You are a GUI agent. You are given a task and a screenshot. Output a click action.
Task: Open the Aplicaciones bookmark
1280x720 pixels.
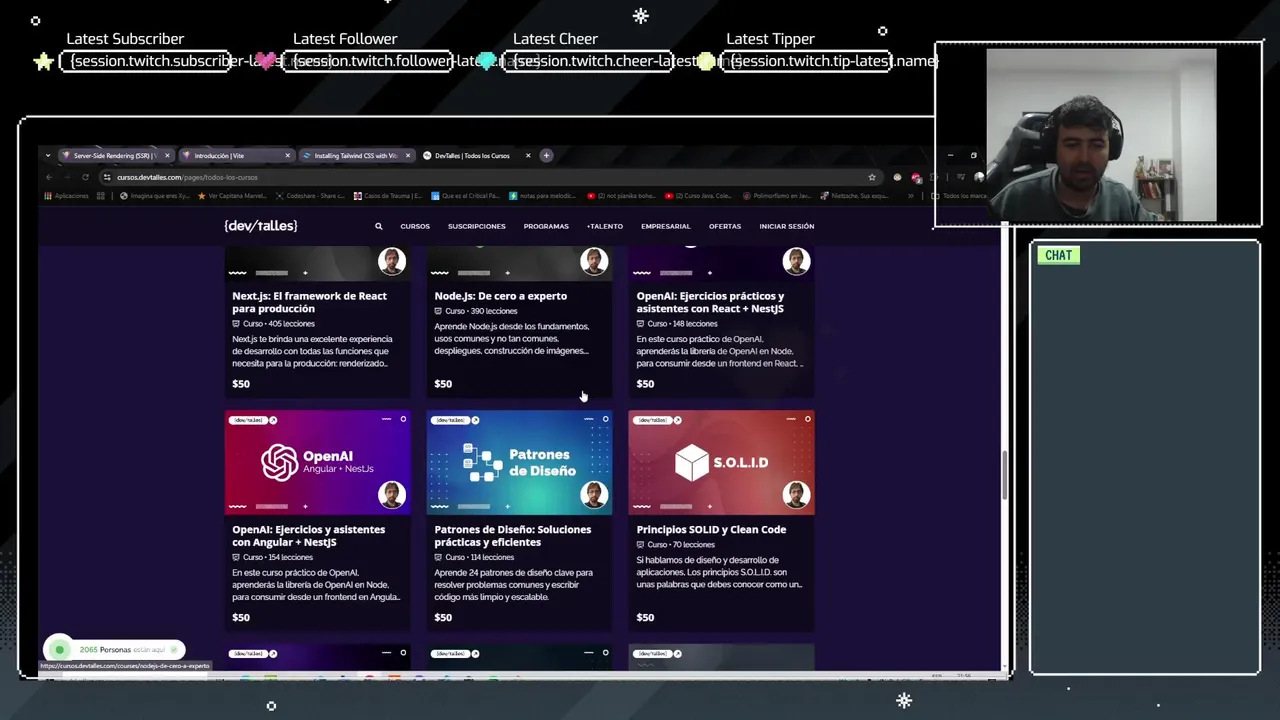click(66, 196)
